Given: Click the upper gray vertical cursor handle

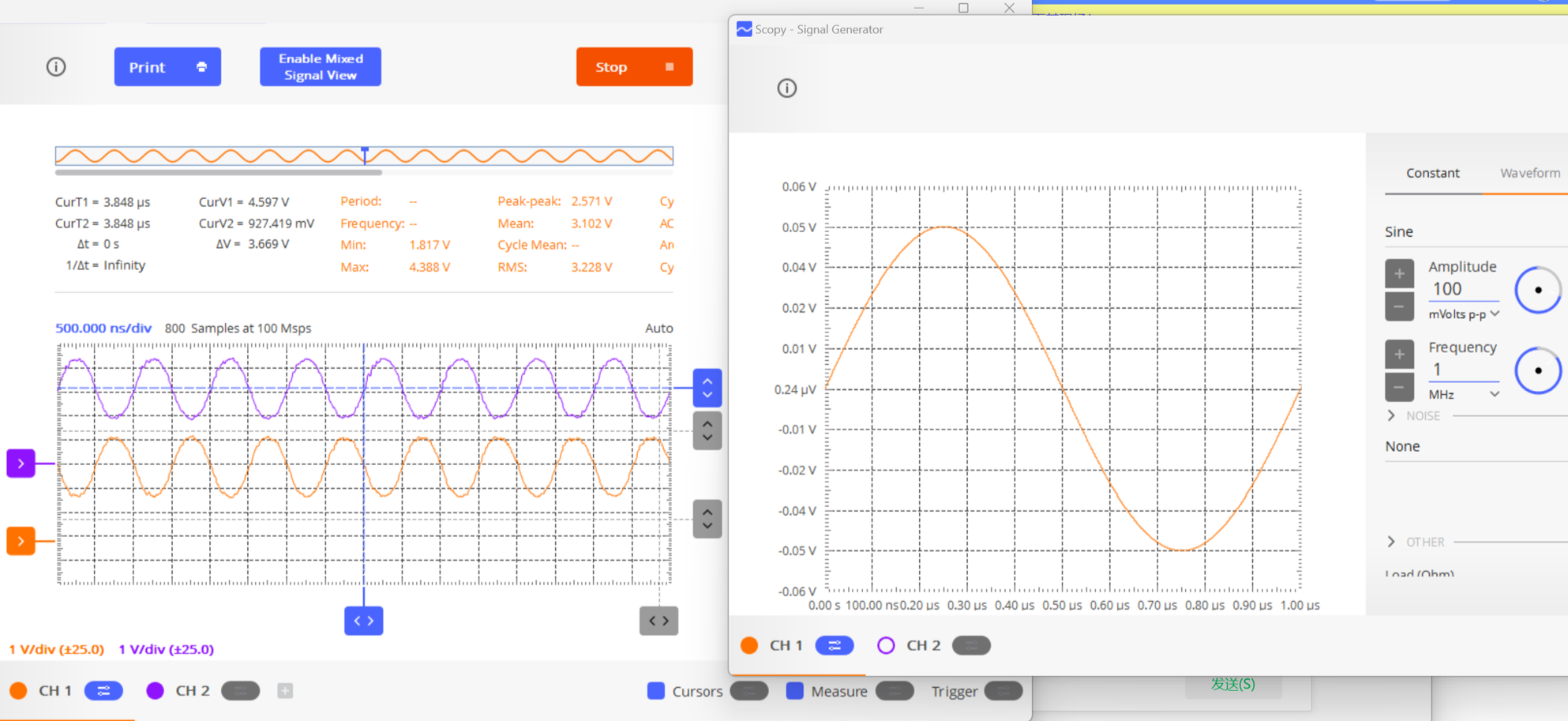Looking at the screenshot, I should click(x=707, y=431).
